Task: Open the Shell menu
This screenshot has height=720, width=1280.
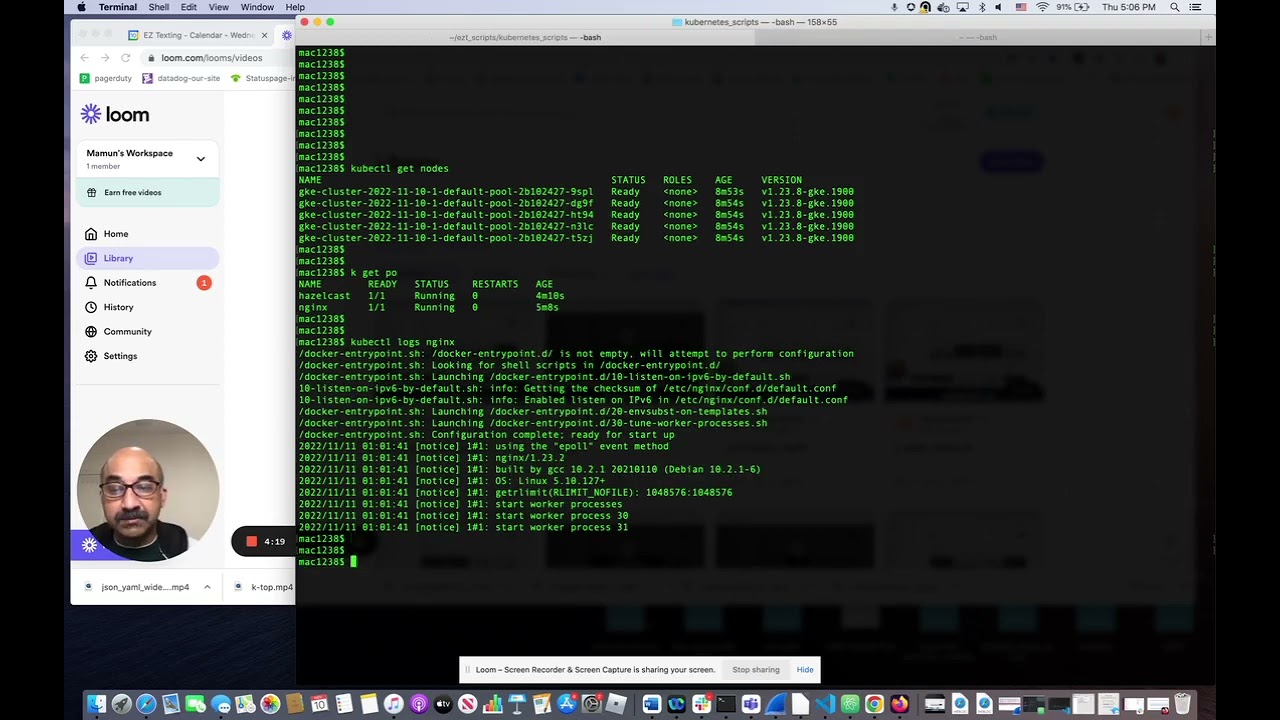Action: (159, 7)
